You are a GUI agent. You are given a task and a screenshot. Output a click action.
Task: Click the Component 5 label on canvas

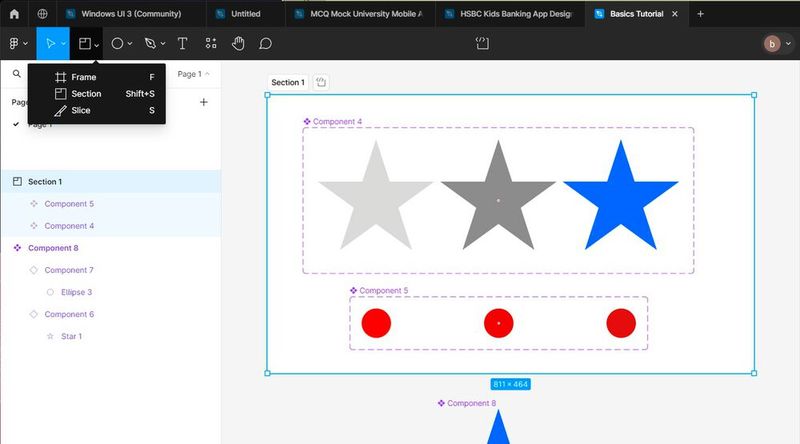point(384,290)
